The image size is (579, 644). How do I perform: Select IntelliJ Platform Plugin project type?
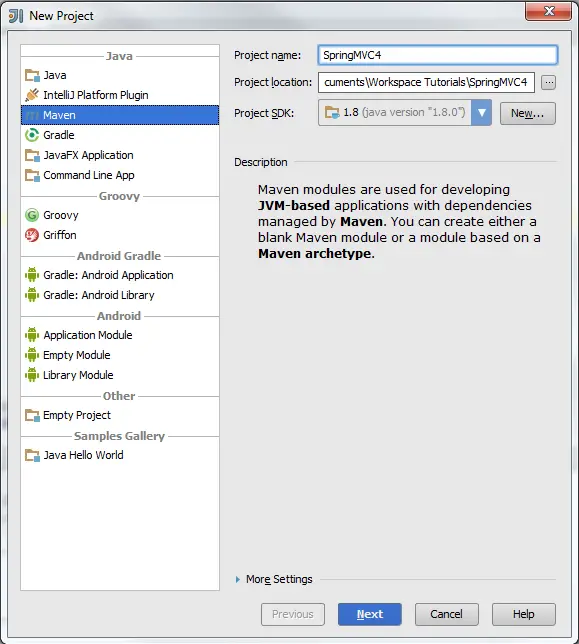120,95
